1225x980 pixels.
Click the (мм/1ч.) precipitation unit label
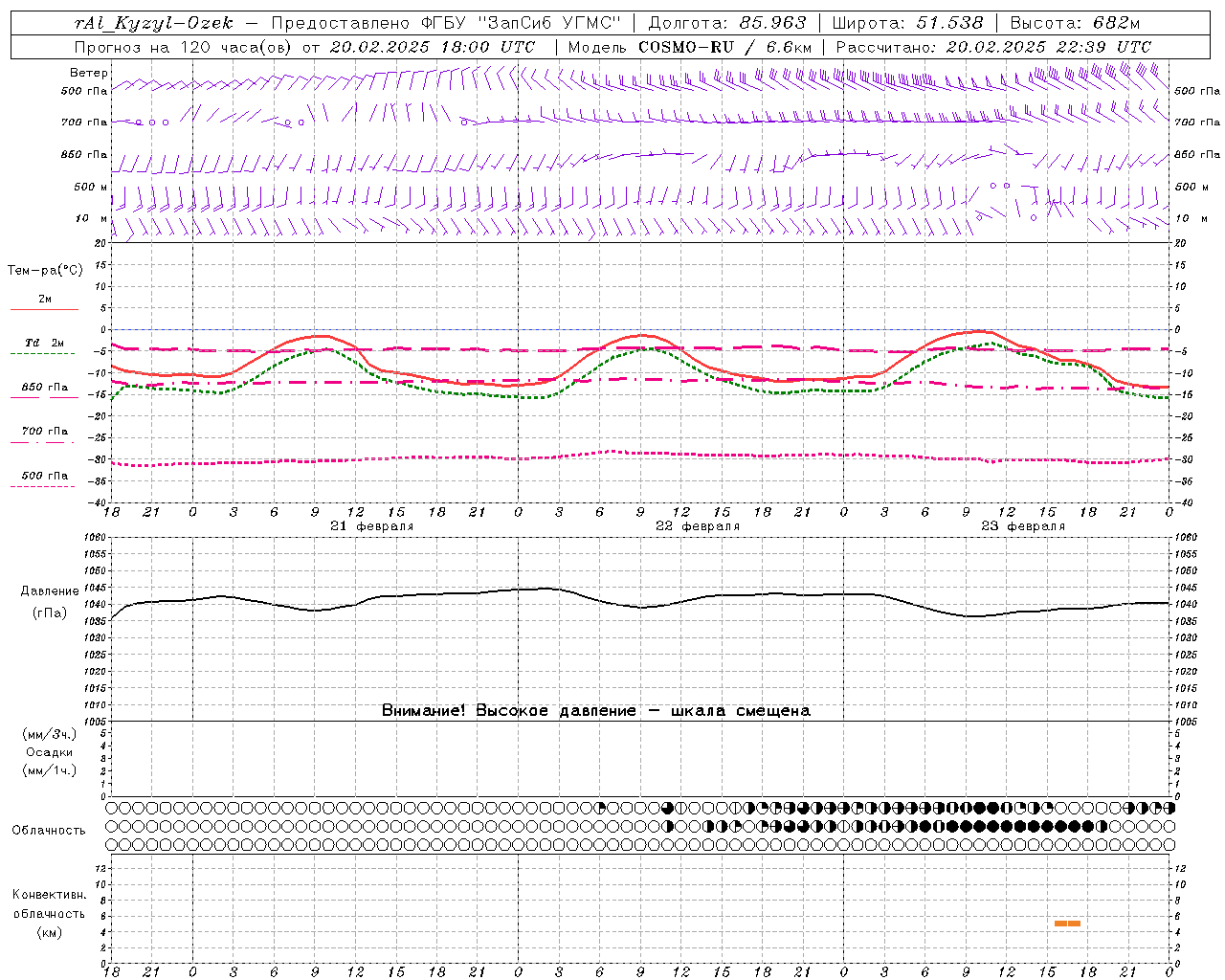tap(50, 770)
